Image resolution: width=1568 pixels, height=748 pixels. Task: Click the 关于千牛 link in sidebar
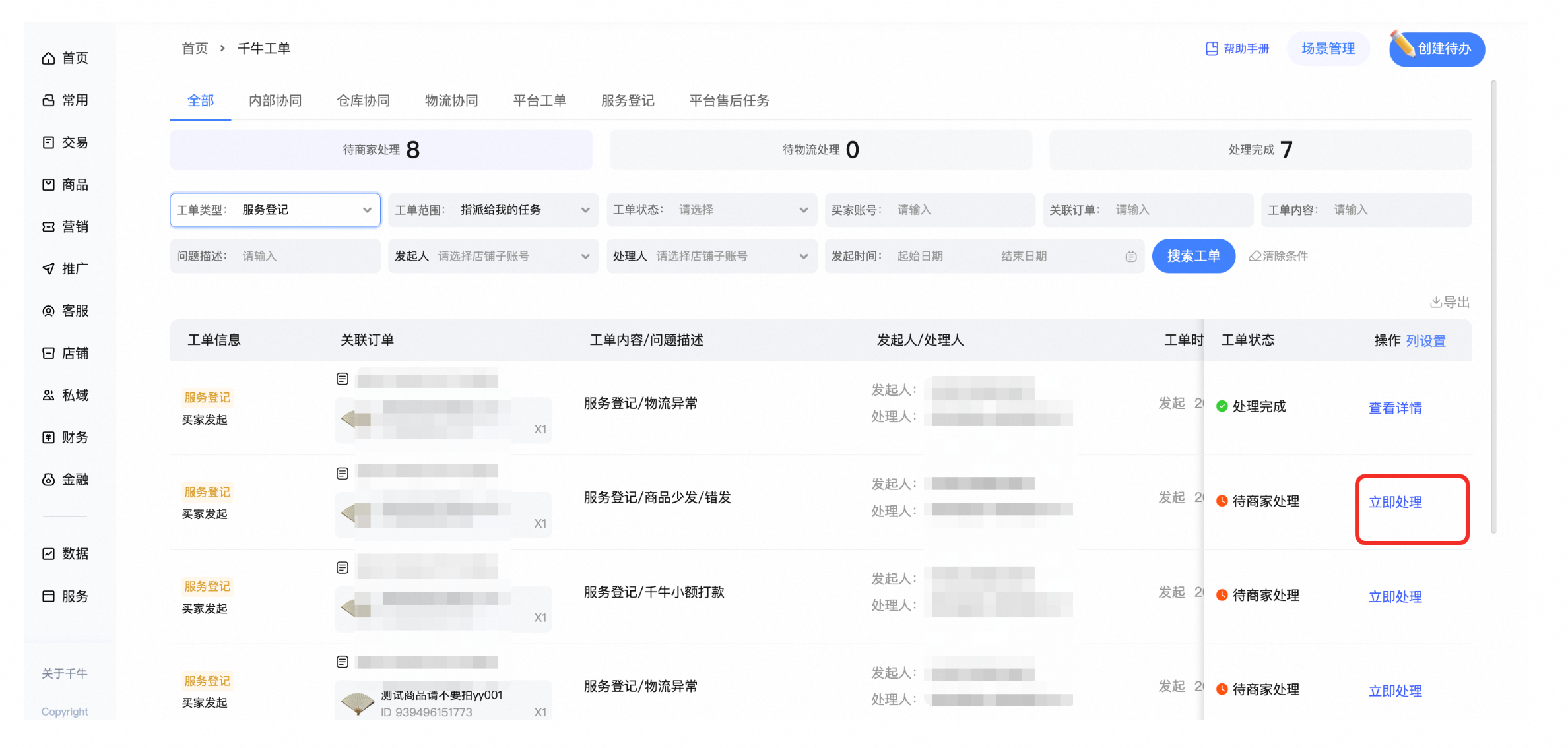[x=64, y=673]
